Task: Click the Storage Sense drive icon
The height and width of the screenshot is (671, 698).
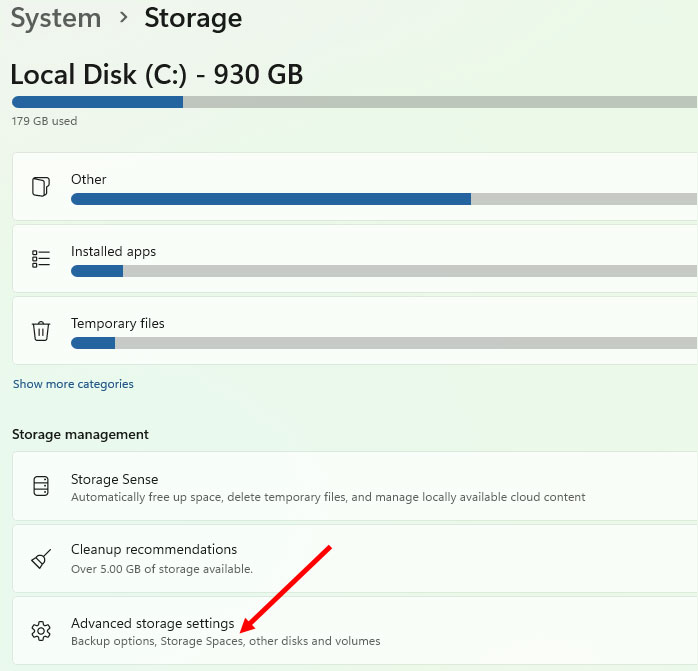Action: (x=40, y=487)
